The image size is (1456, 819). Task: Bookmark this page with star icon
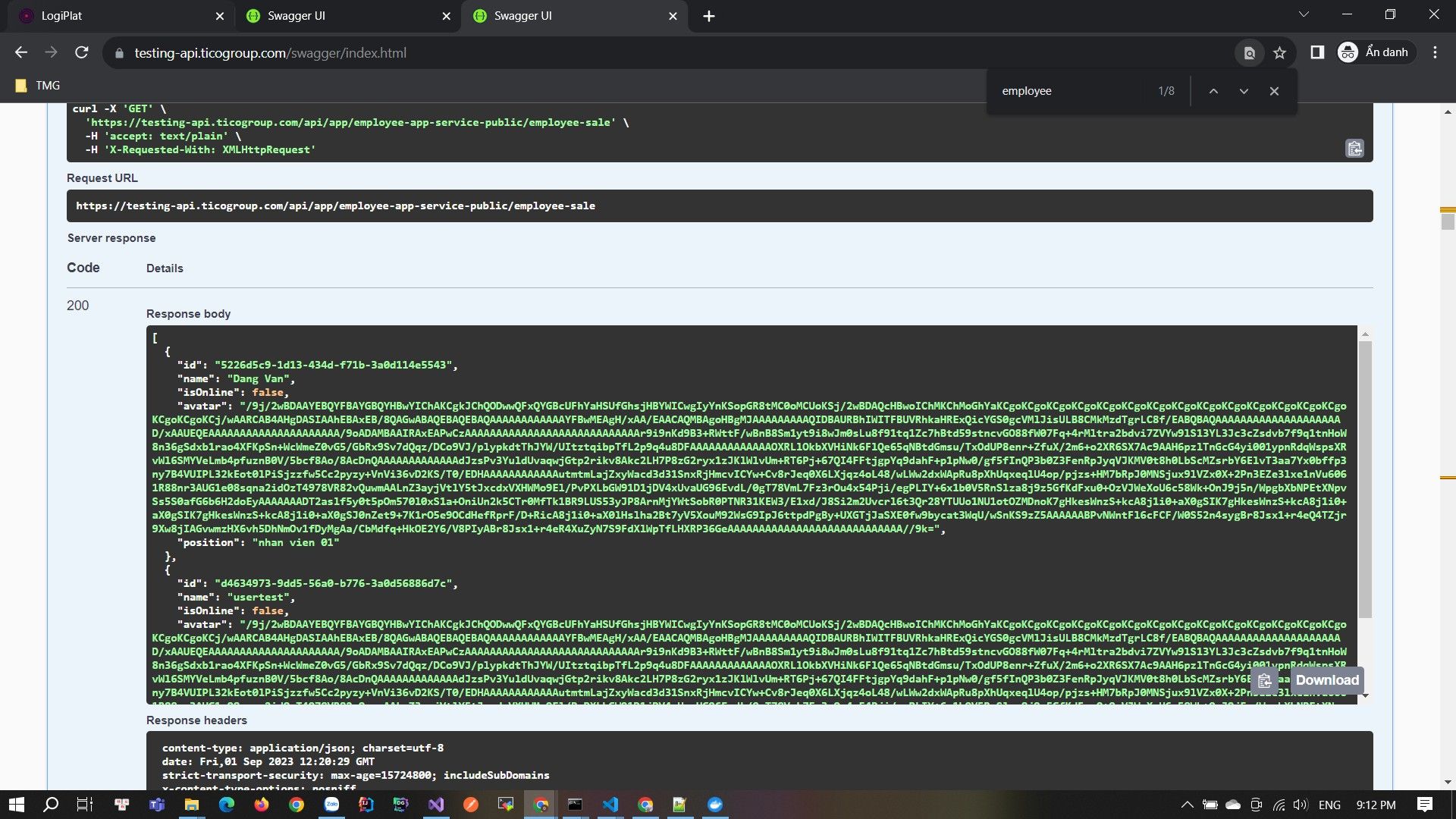(1280, 52)
